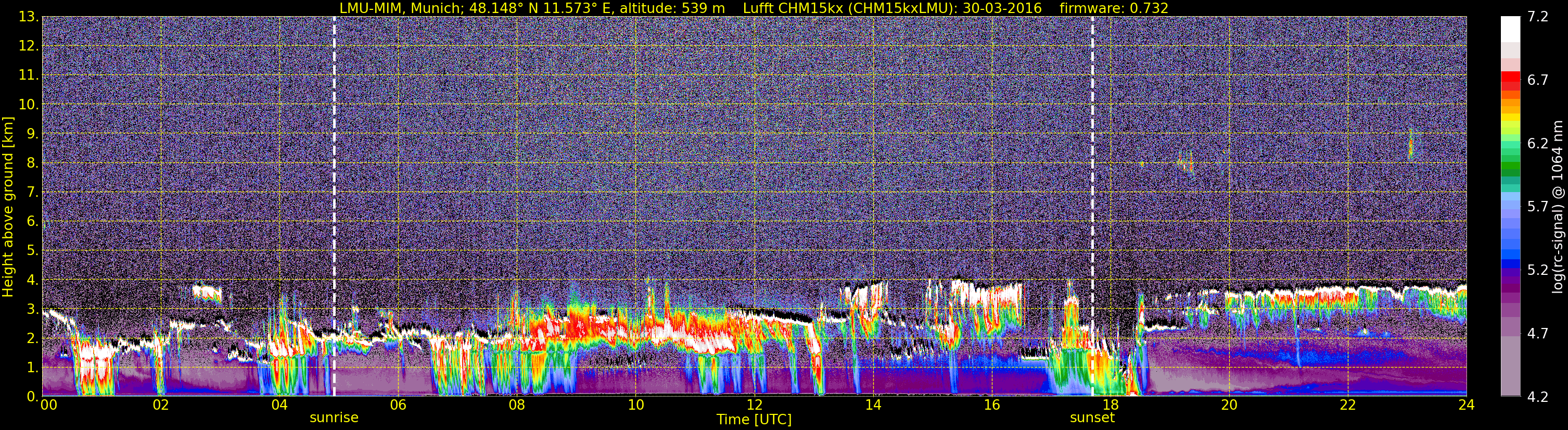
Task: Click the colorbar tick value 4.2
Action: [x=1538, y=397]
